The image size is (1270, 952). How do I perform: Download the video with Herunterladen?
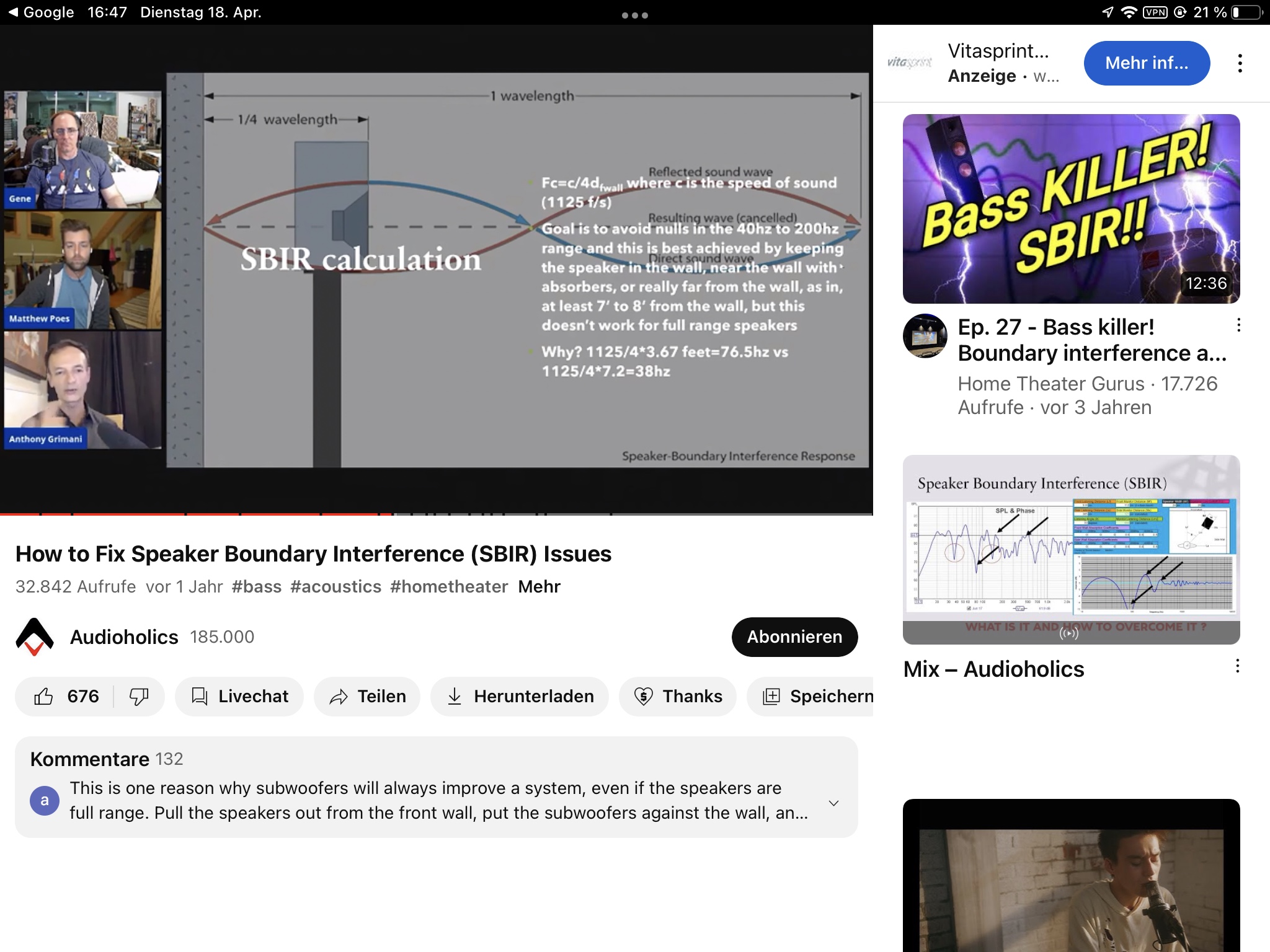(x=520, y=697)
